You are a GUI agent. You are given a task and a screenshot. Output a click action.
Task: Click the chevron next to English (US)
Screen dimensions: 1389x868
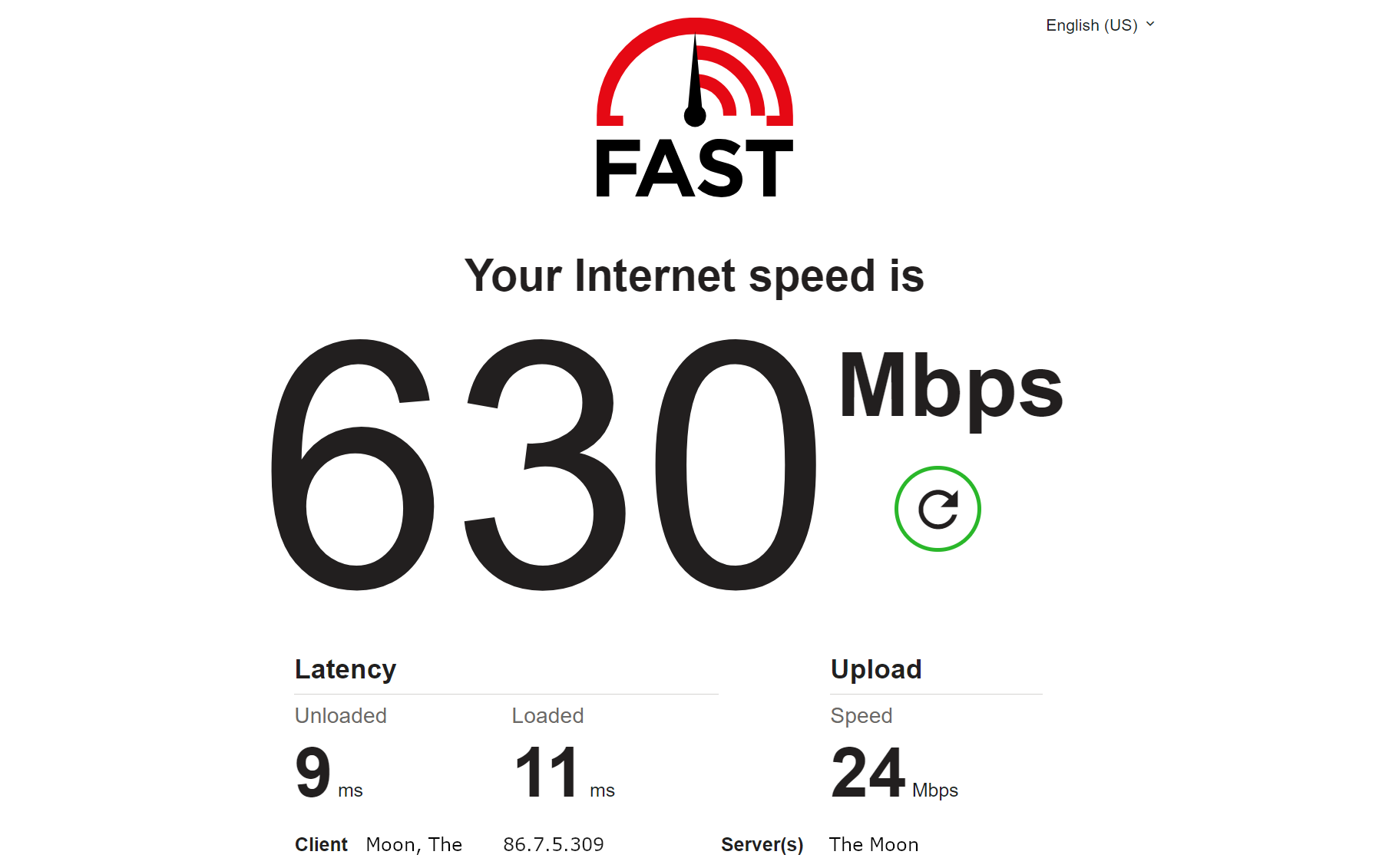click(1150, 25)
